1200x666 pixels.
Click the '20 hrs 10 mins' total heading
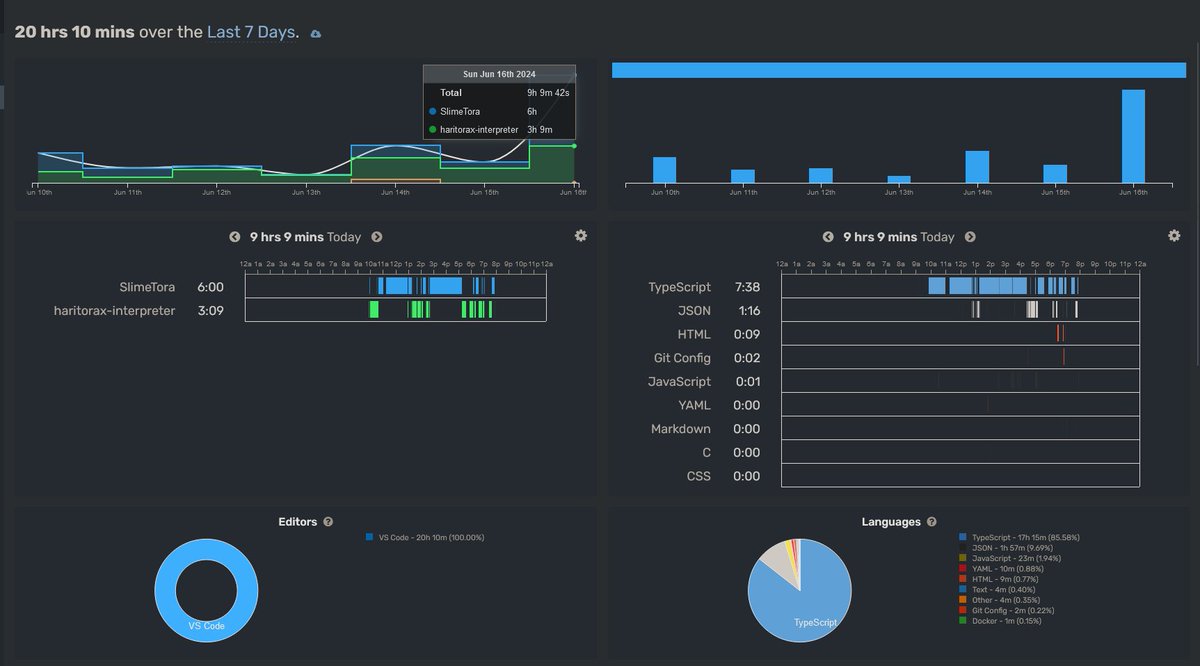(x=74, y=32)
